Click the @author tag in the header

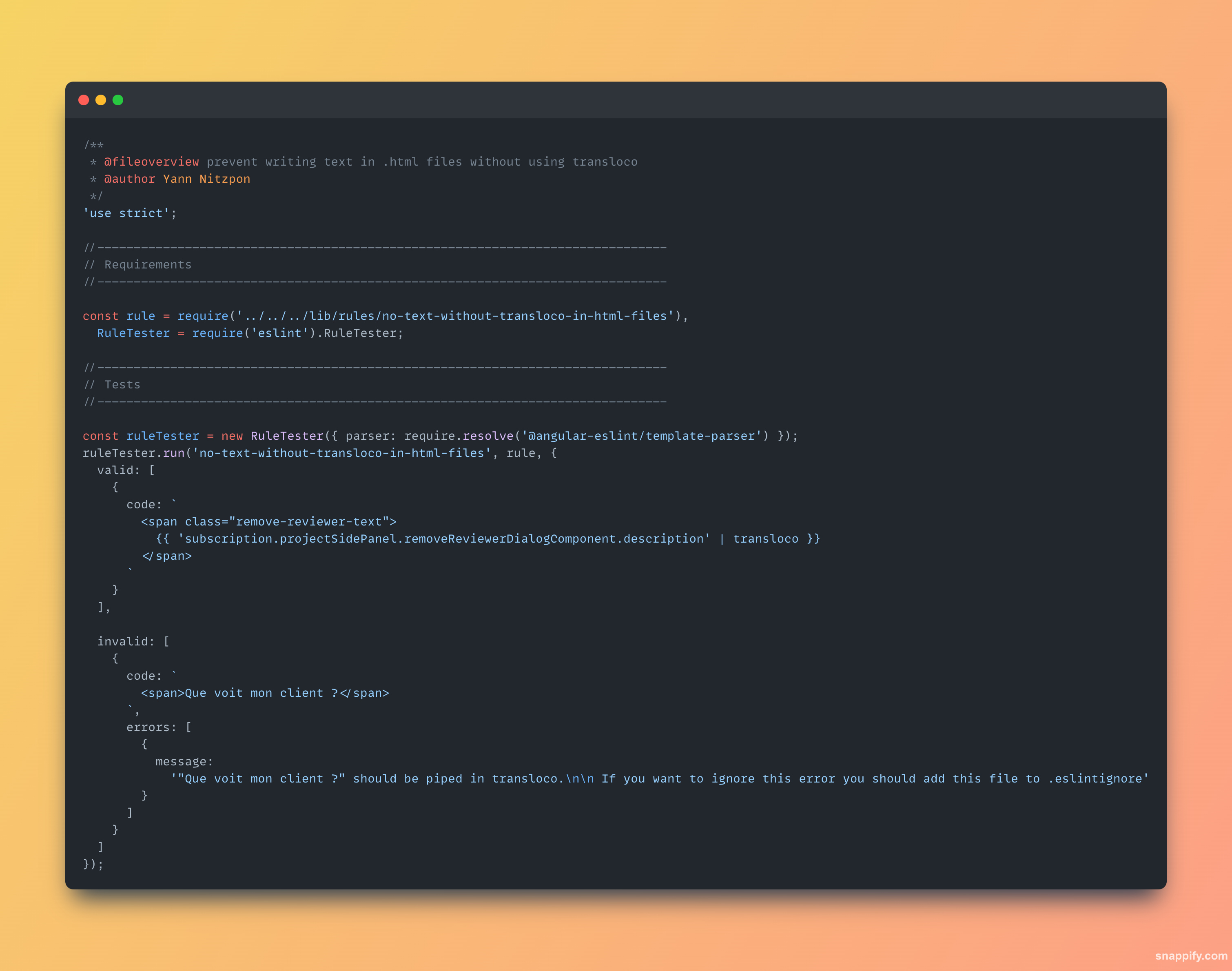click(x=129, y=179)
